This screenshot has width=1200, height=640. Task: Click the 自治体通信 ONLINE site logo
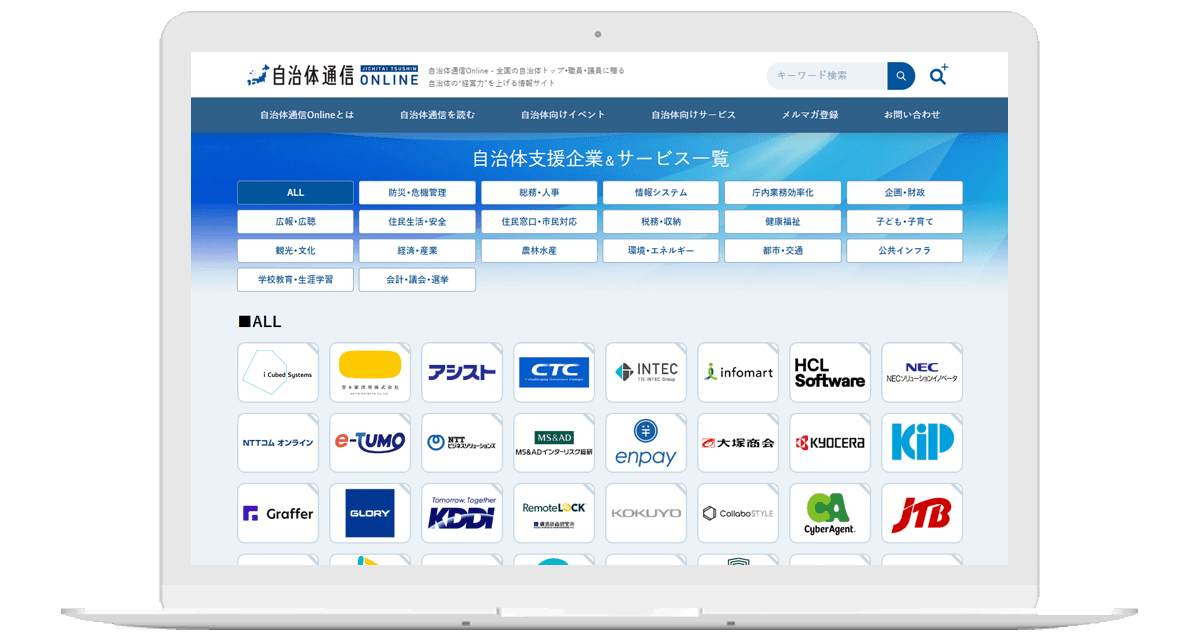[x=333, y=76]
